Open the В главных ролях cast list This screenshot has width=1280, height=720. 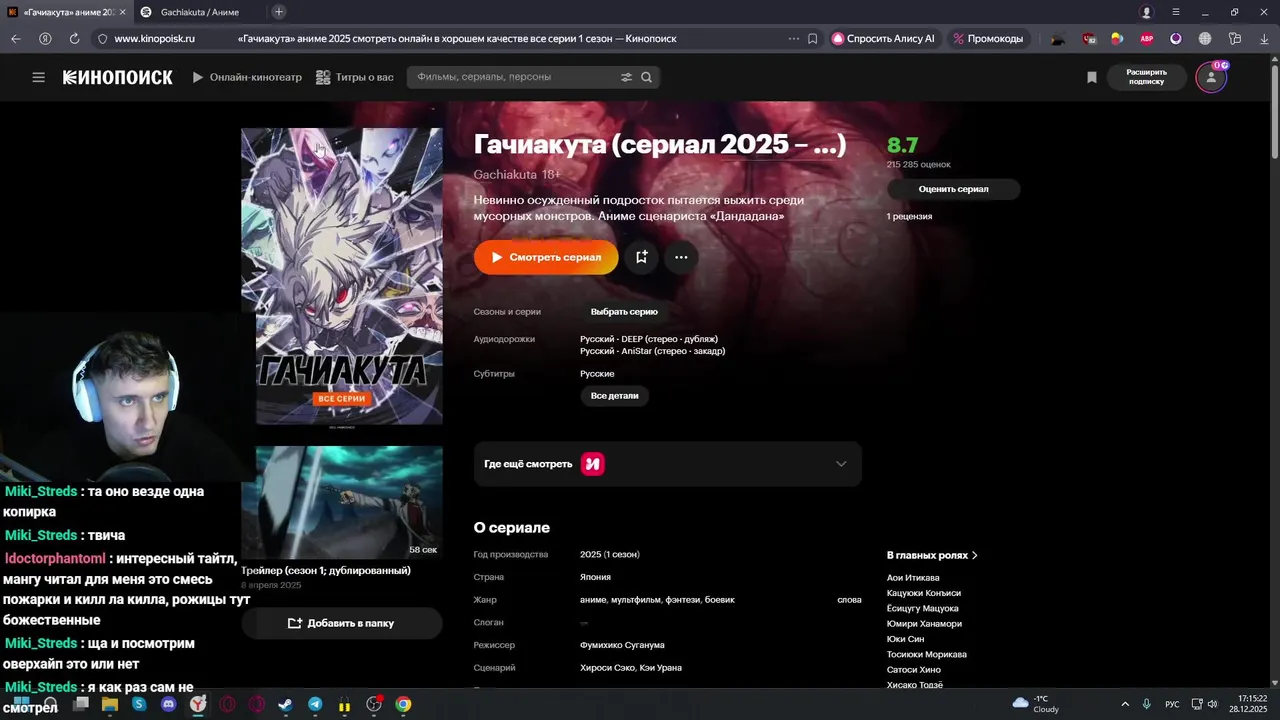[x=932, y=555]
